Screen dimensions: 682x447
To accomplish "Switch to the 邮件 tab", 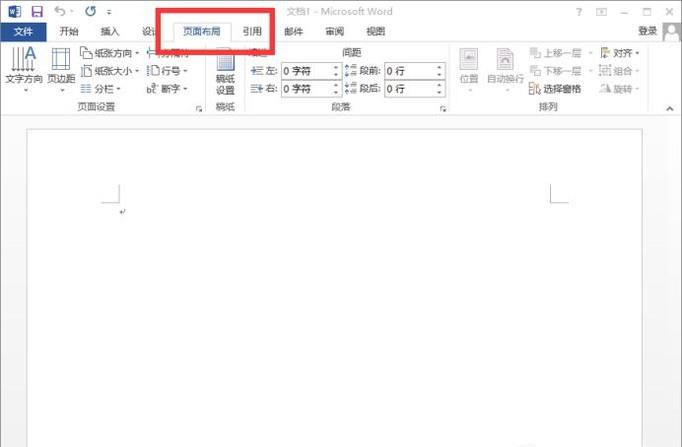I will tap(294, 31).
